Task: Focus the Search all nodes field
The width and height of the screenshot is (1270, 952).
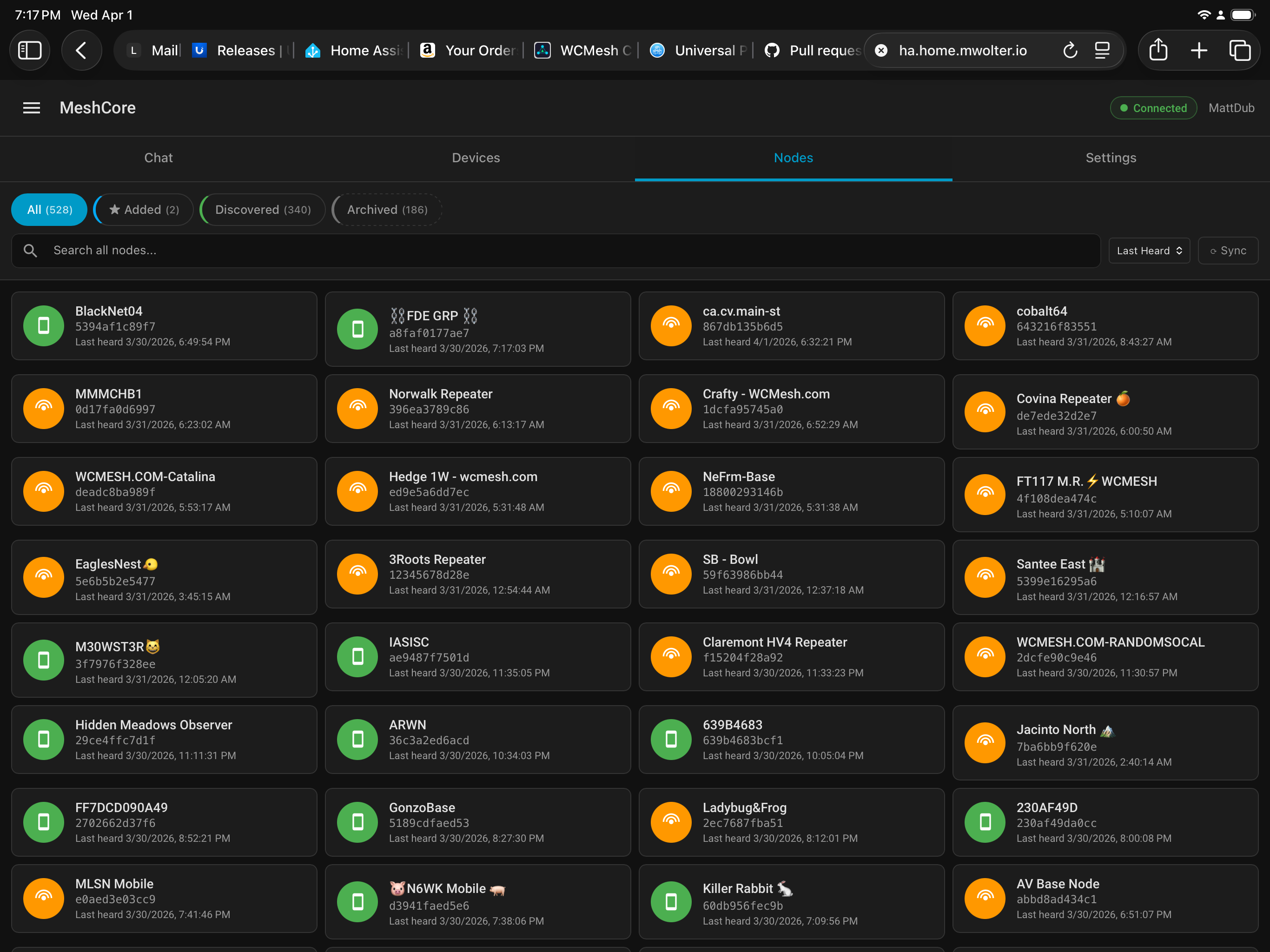Action: pos(556,251)
